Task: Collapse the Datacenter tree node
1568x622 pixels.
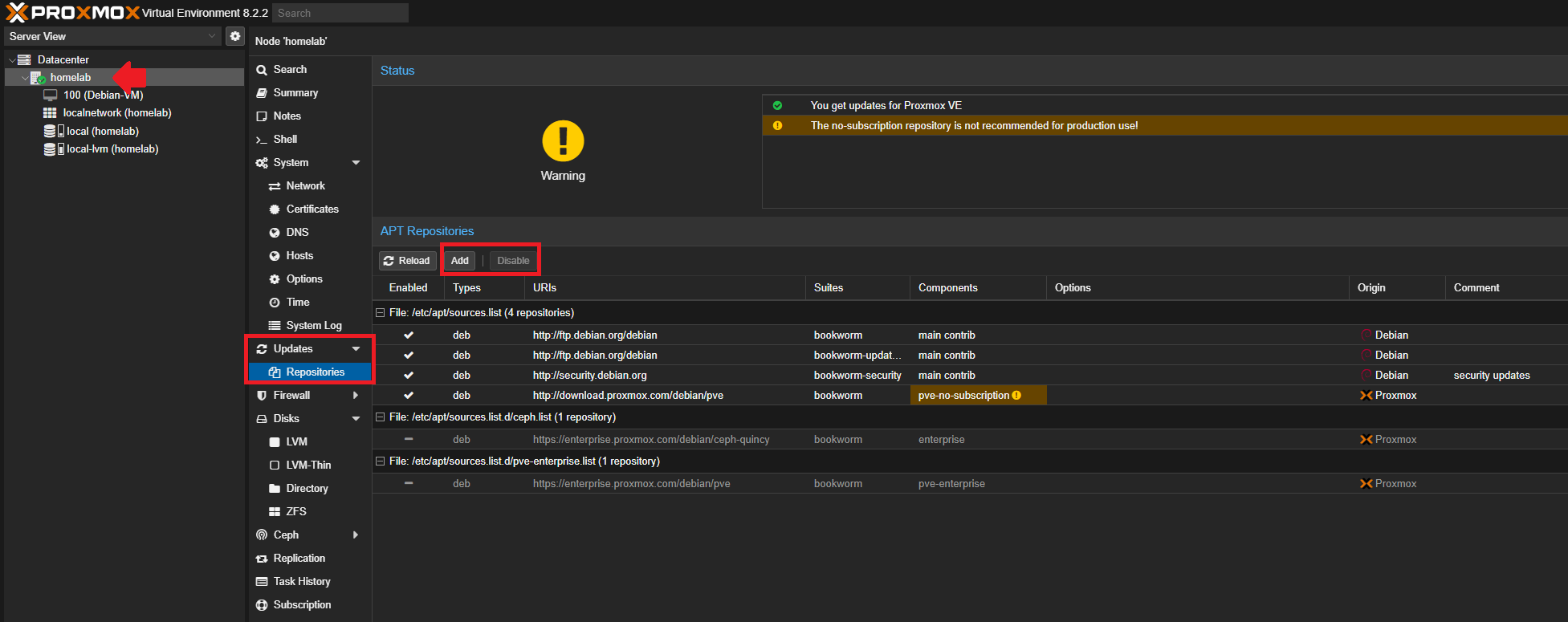Action: click(x=12, y=59)
